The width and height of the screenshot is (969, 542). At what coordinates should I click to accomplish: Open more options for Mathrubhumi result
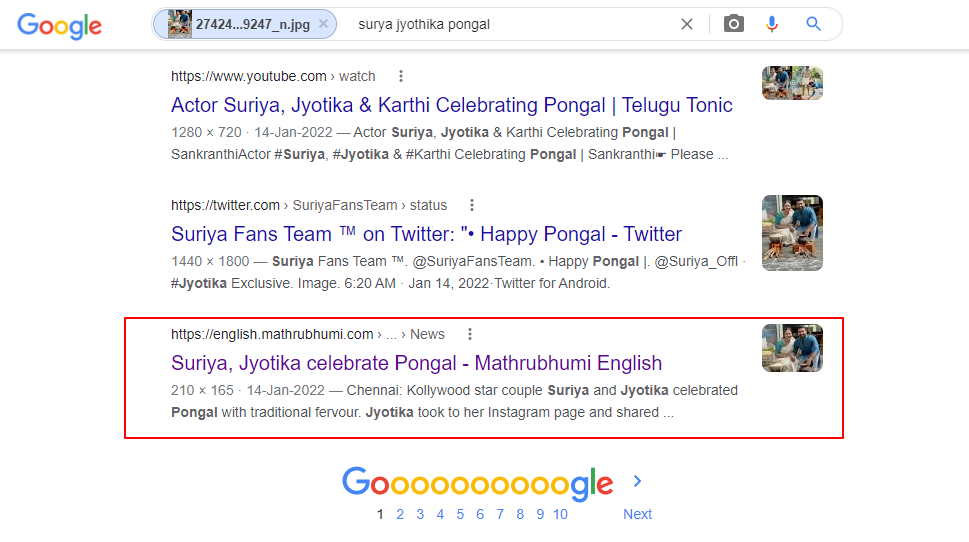tap(470, 334)
